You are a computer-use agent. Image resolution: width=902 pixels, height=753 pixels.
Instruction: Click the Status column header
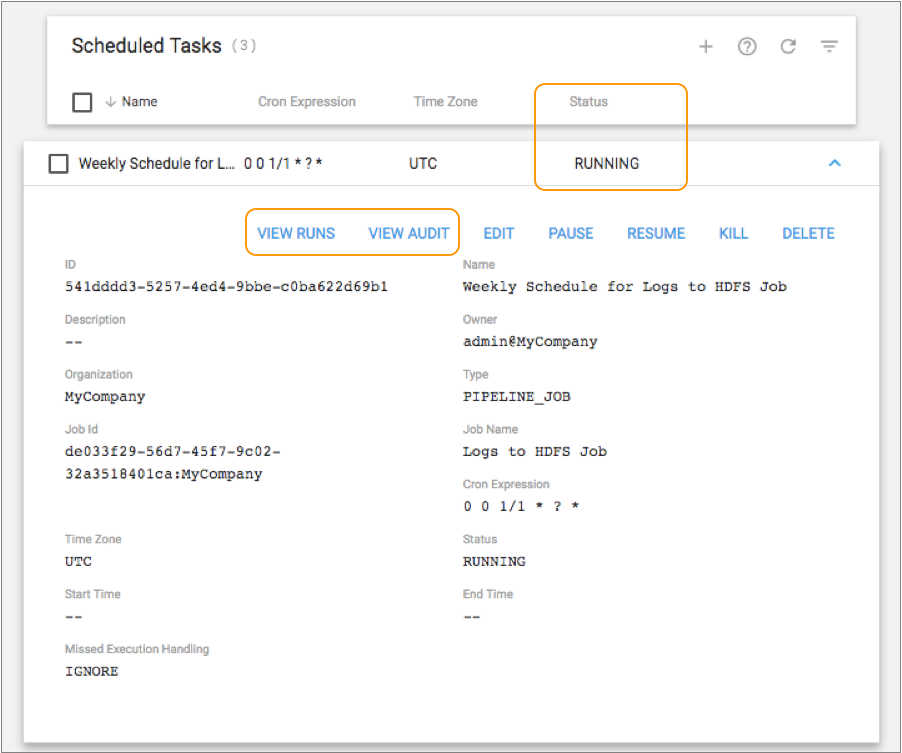tap(588, 102)
